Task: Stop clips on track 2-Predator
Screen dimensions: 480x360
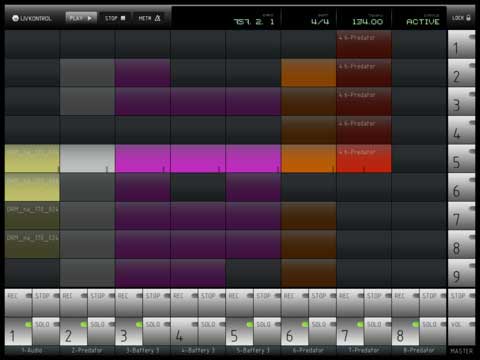Action: (102, 303)
